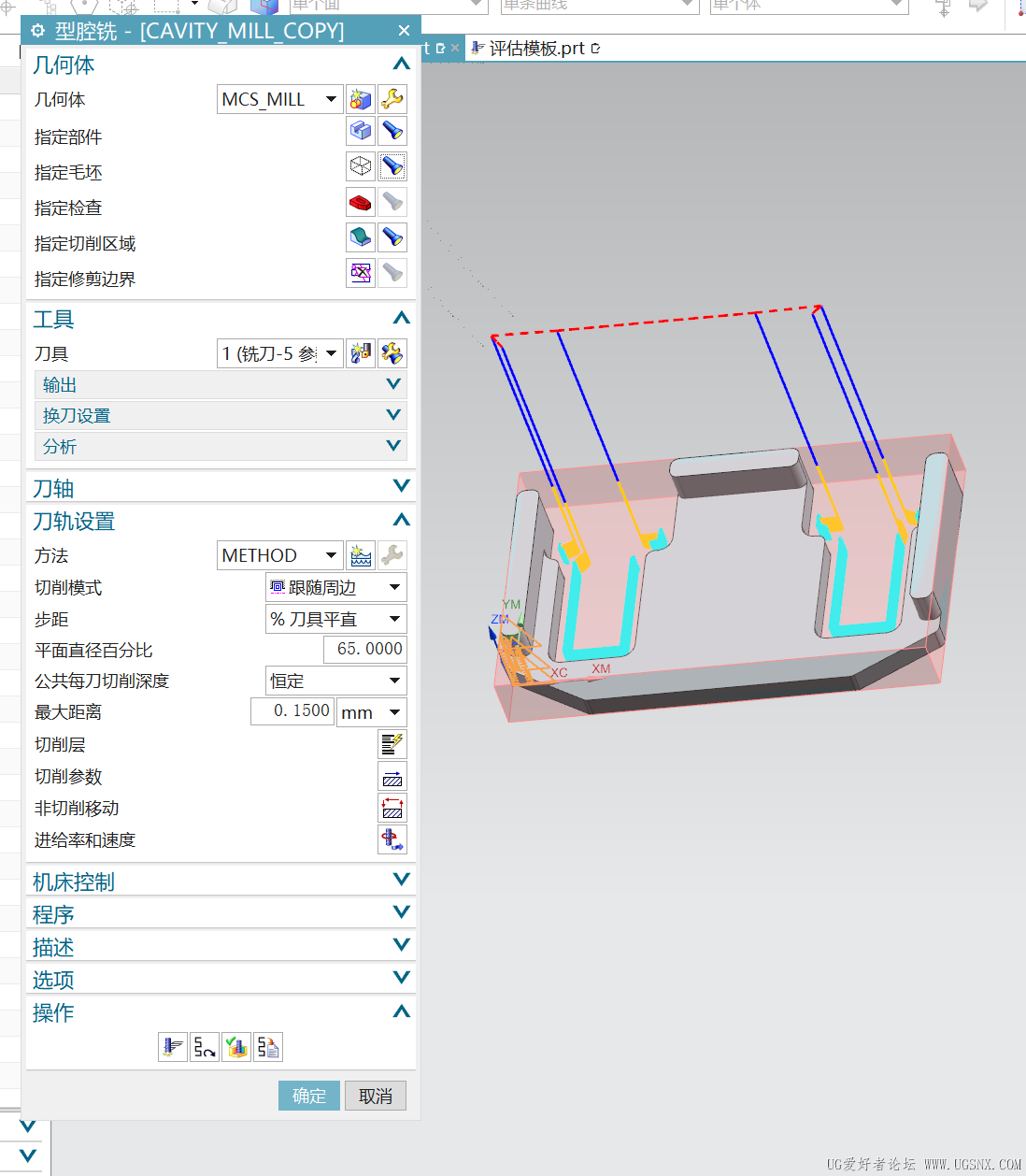This screenshot has height=1176, width=1026.
Task: Click the flashlight icon in 指定修剪边界 row
Action: [x=392, y=273]
